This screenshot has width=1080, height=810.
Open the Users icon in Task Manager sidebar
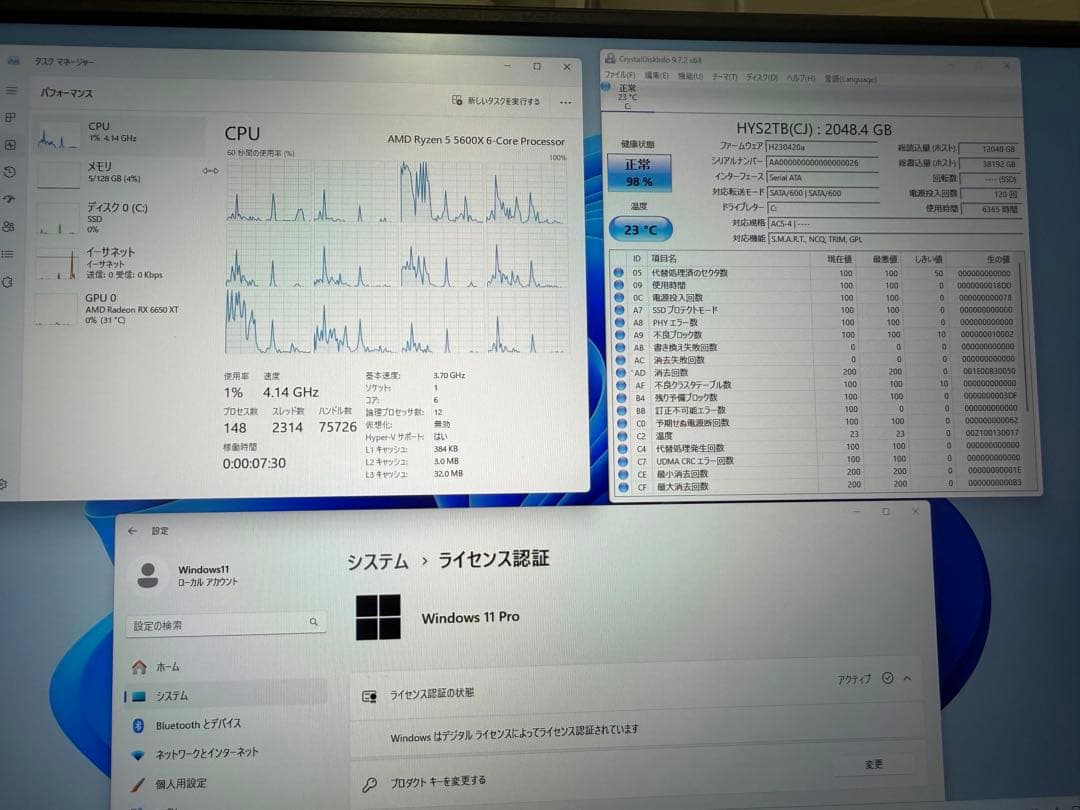(x=8, y=227)
